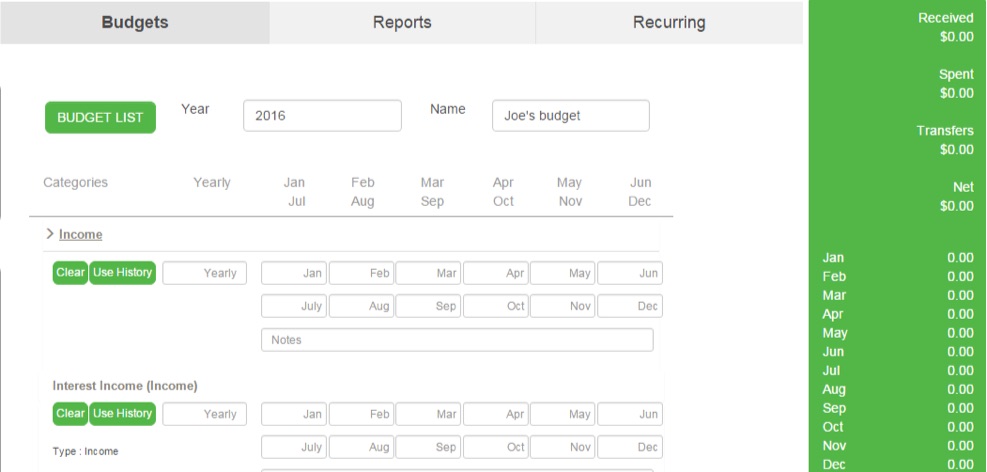Click the Spent total in green panel
The width and height of the screenshot is (987, 472).
956,84
